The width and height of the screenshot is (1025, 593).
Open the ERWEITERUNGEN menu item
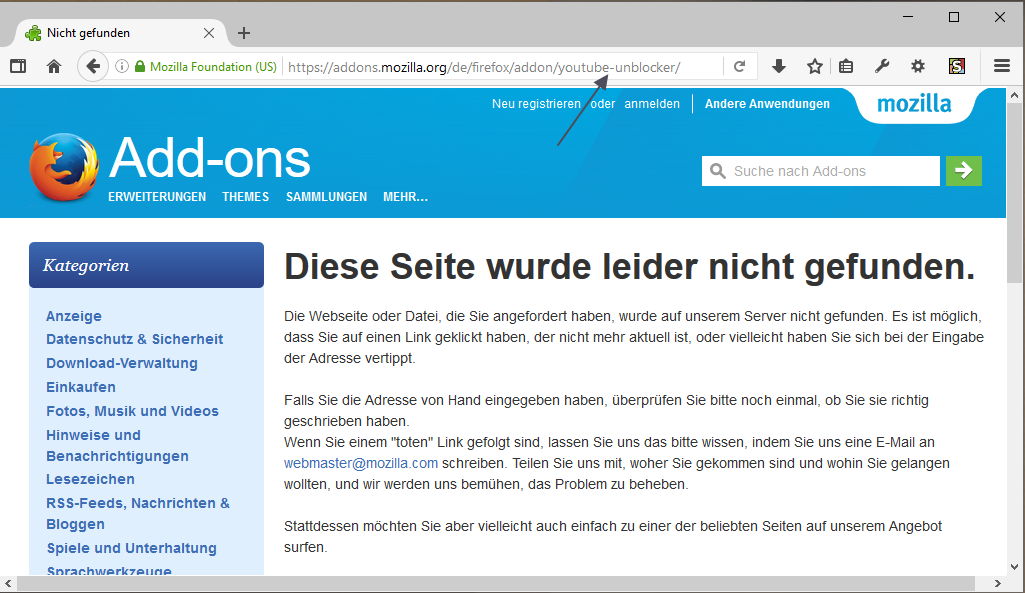(x=157, y=197)
